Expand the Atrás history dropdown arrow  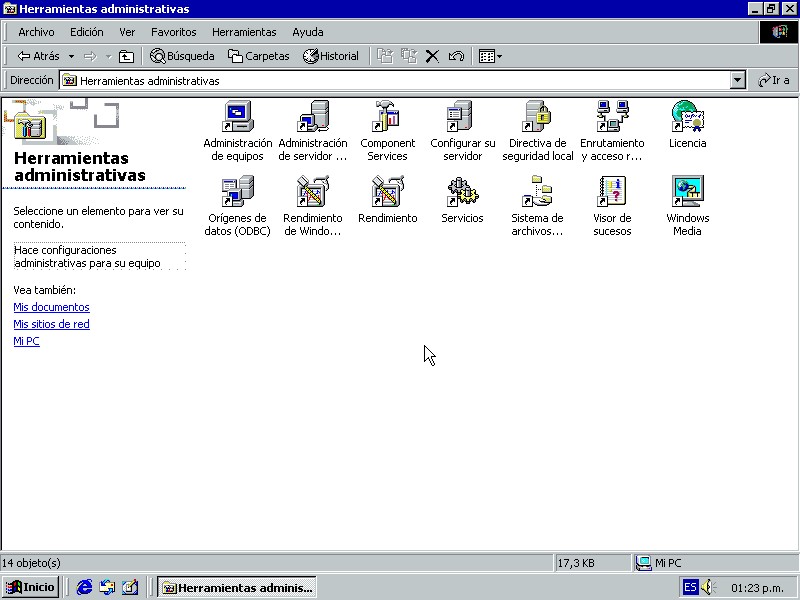[71, 56]
